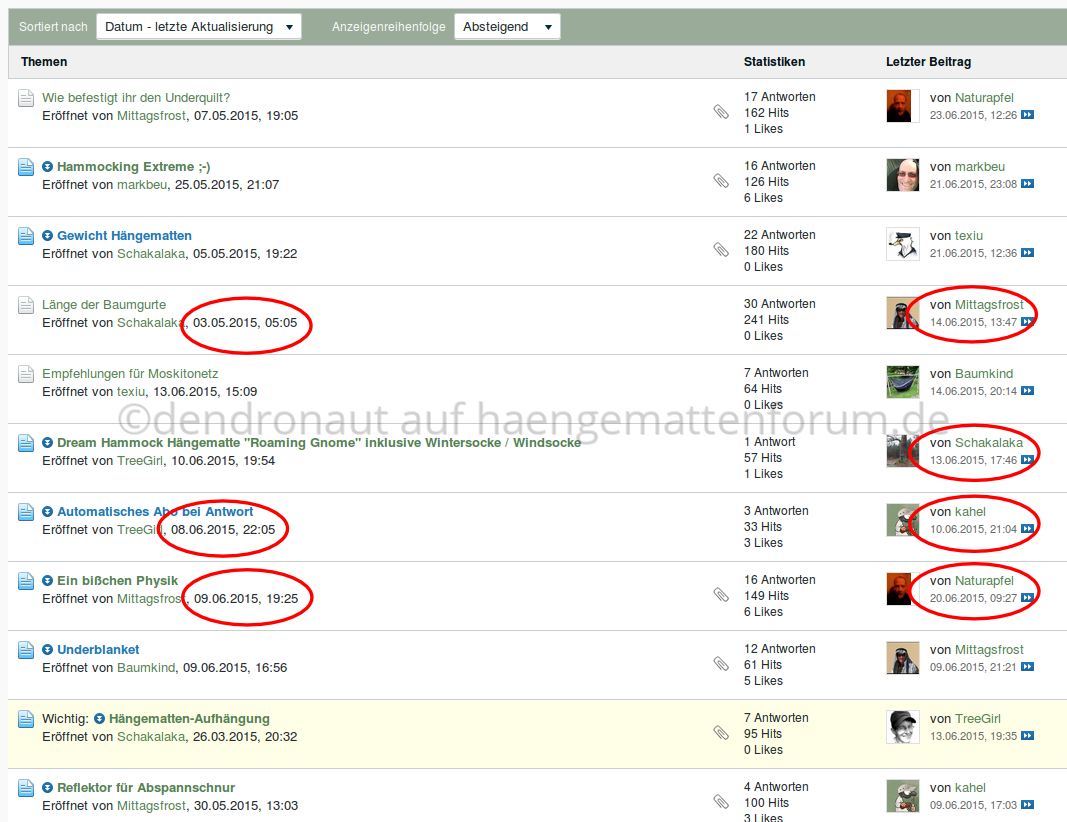Click the blue arrow icon before 'Hammocking Extreme'

click(x=48, y=167)
